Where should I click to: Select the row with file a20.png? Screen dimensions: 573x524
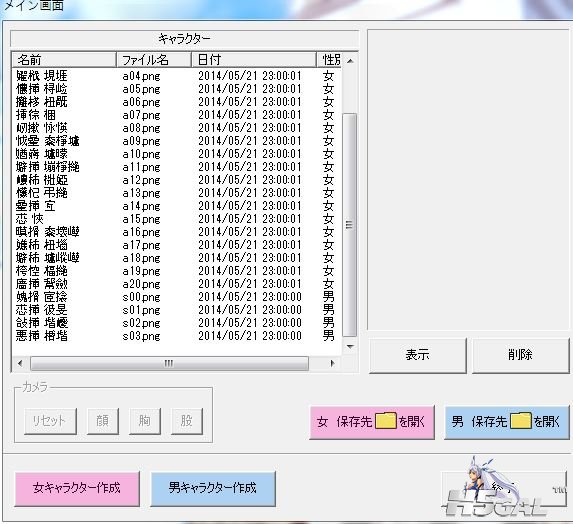pos(177,284)
